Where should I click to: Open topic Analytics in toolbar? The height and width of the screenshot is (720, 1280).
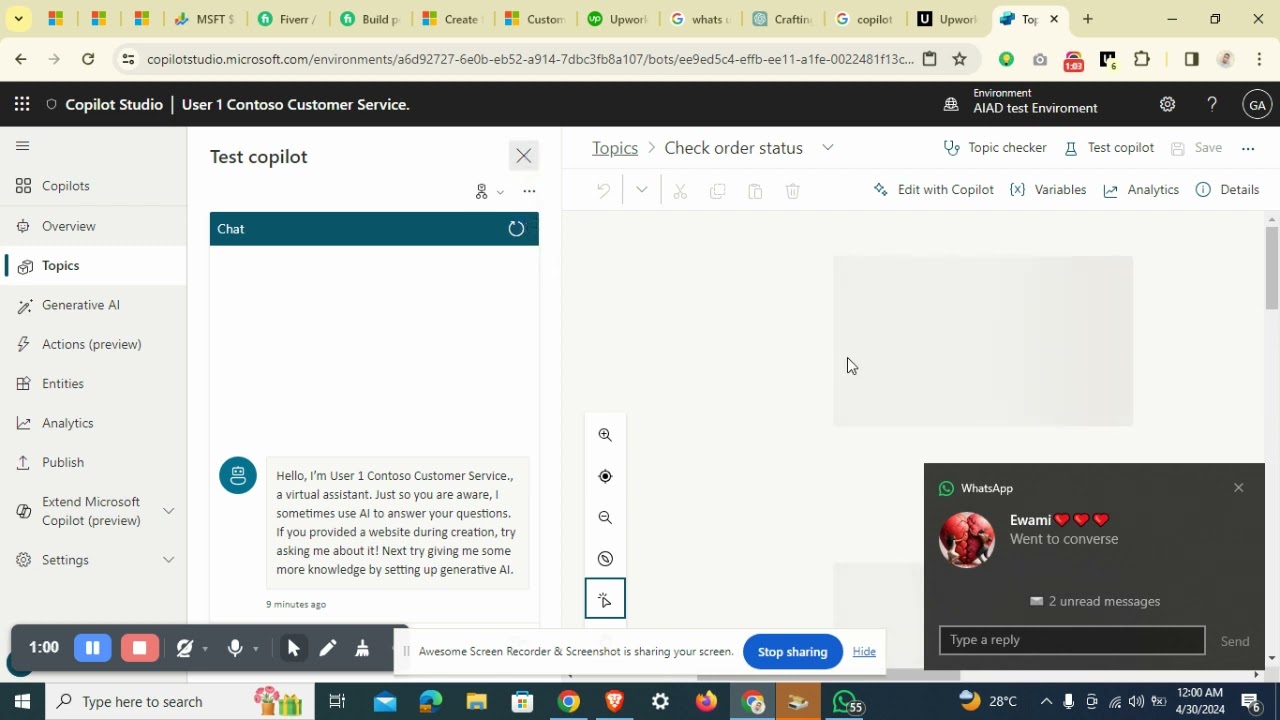point(1141,190)
